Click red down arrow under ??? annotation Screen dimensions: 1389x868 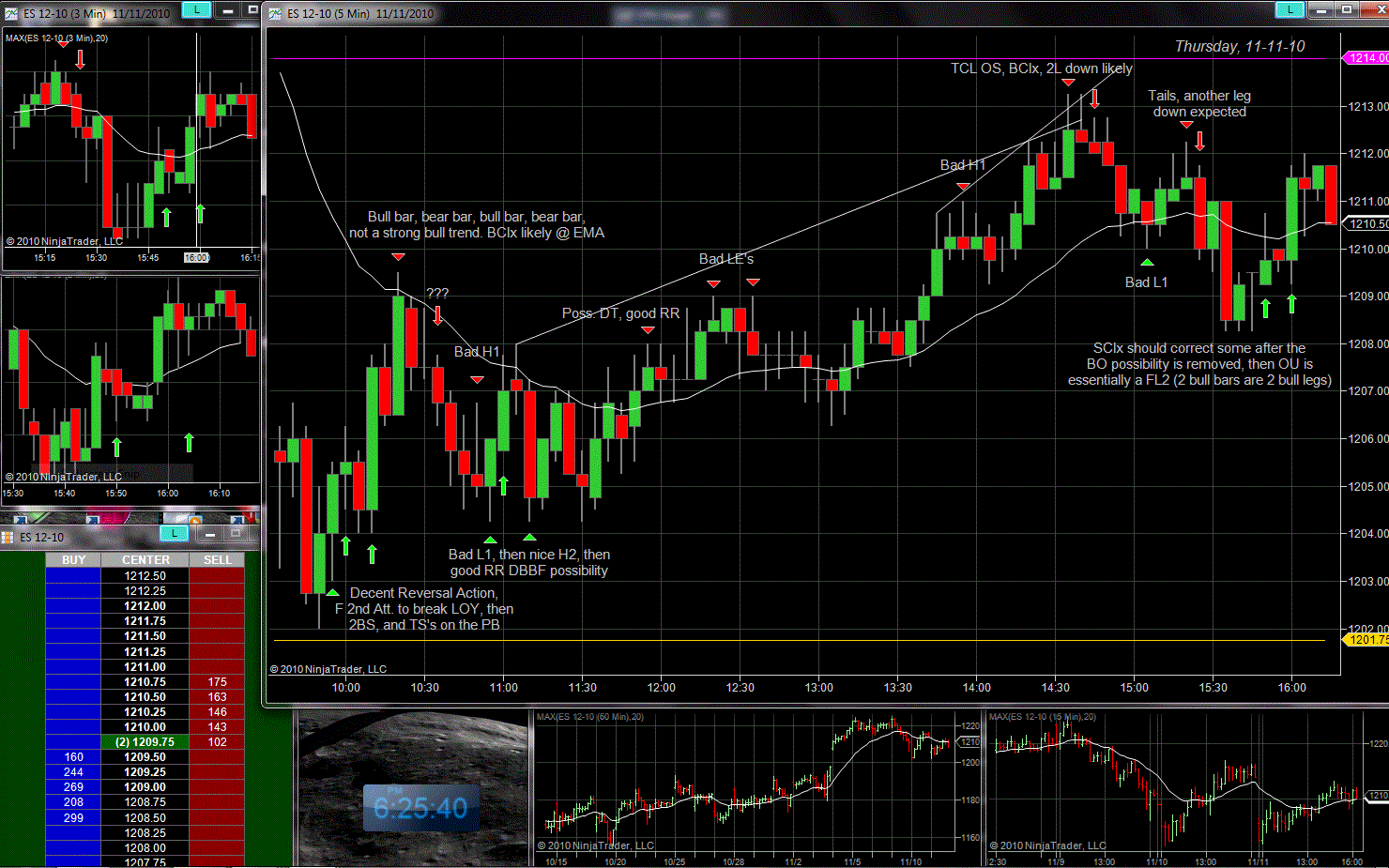437,315
